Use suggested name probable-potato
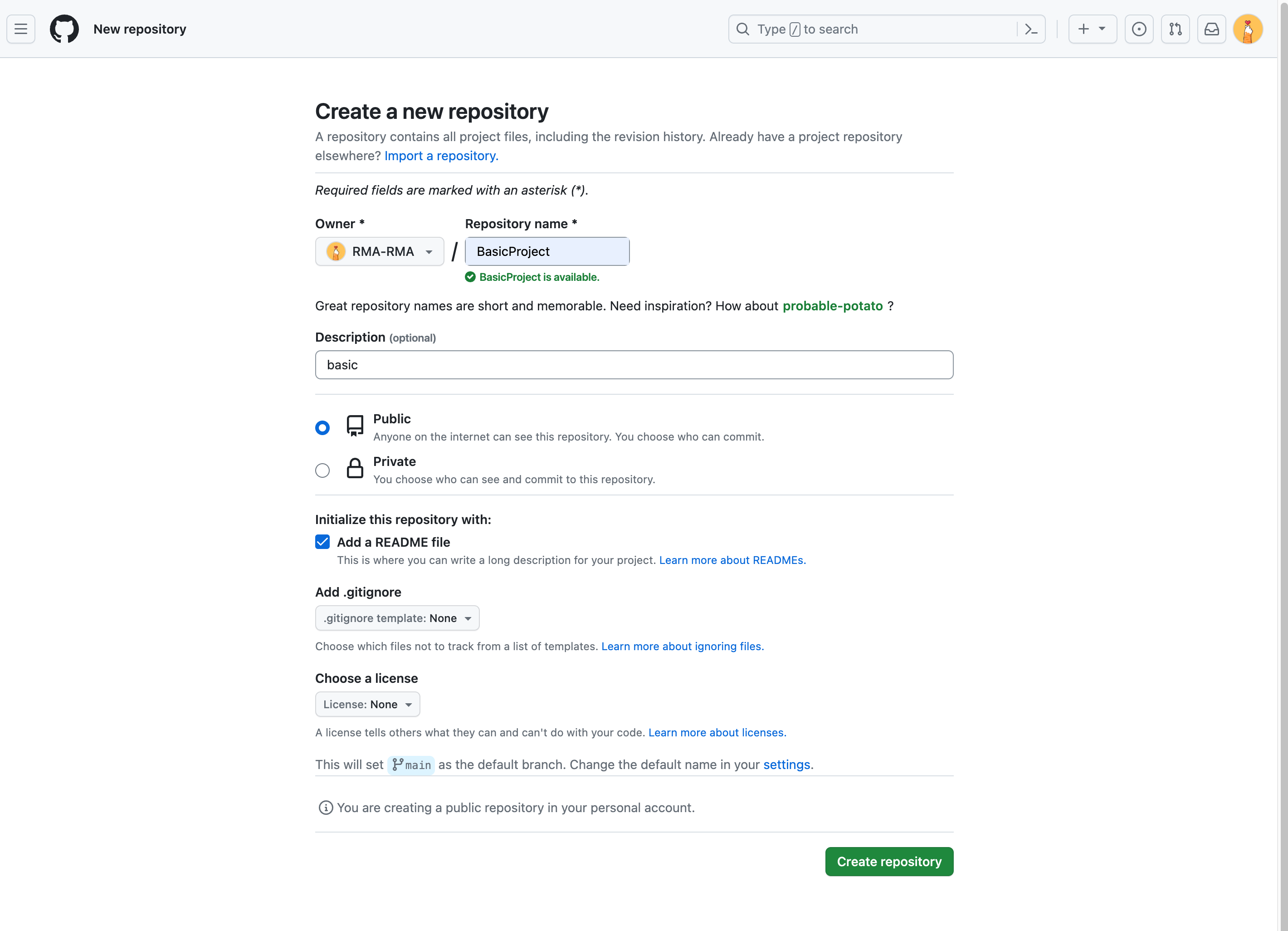 tap(832, 306)
